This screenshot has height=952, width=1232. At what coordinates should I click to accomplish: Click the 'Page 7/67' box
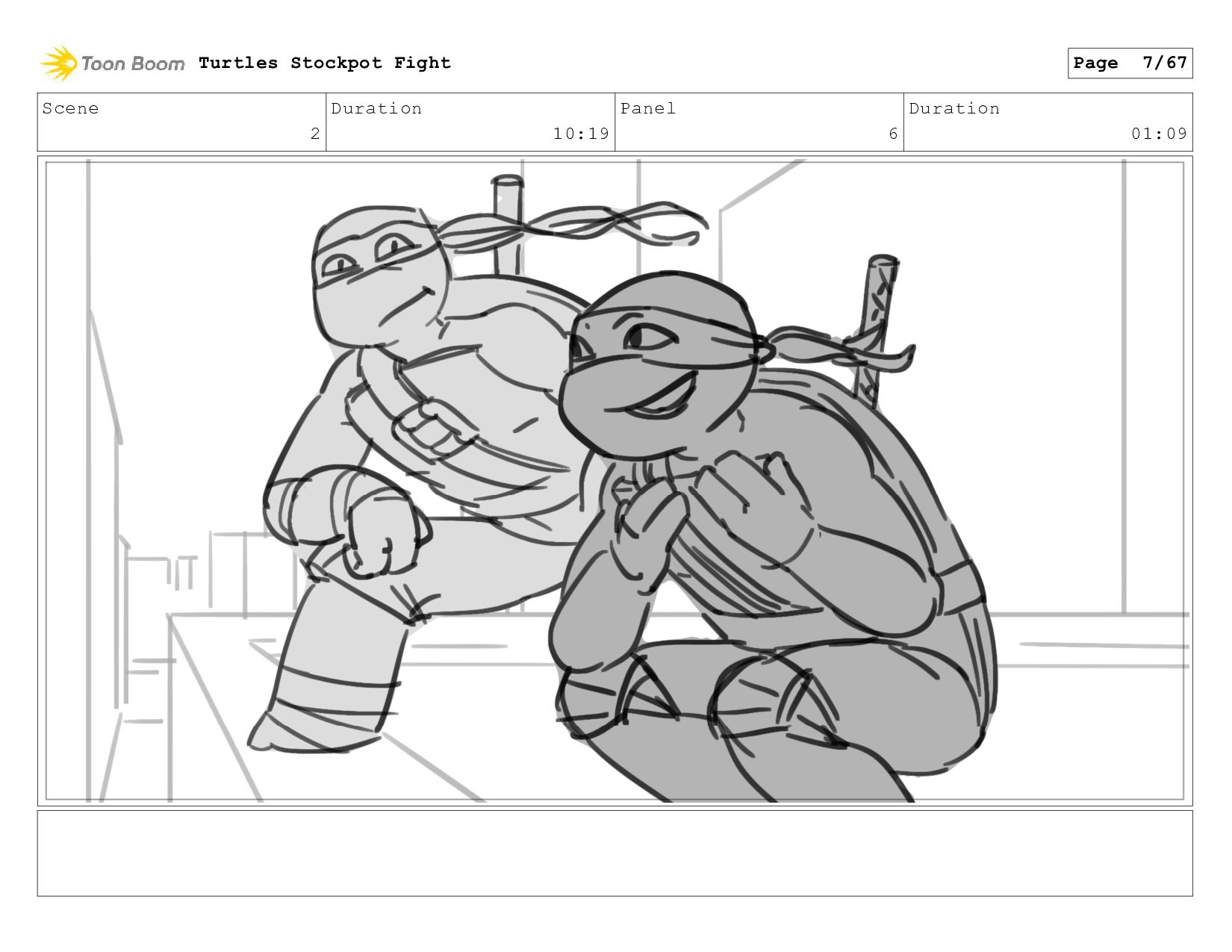click(1130, 63)
